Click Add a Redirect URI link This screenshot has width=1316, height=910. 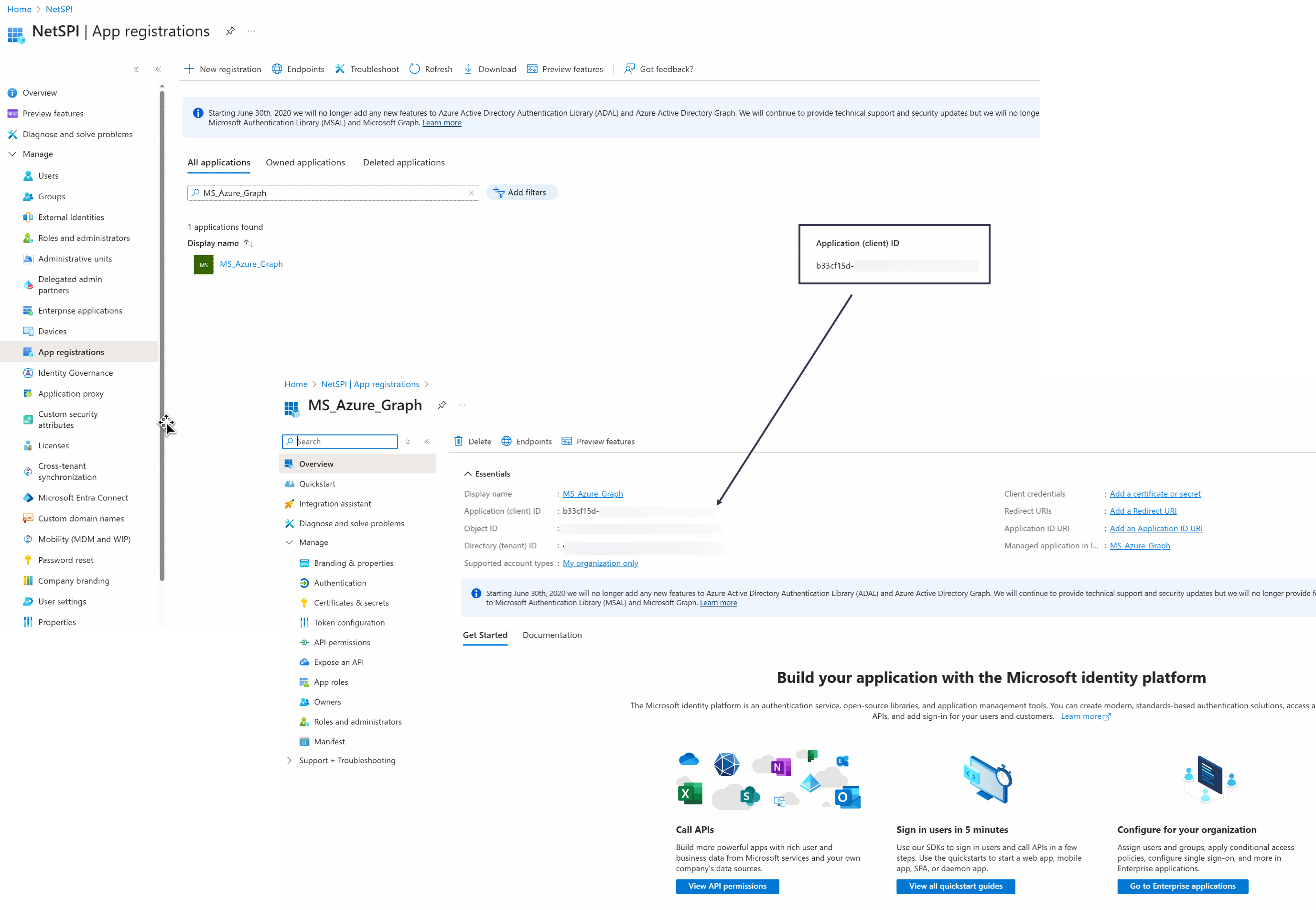click(1143, 511)
